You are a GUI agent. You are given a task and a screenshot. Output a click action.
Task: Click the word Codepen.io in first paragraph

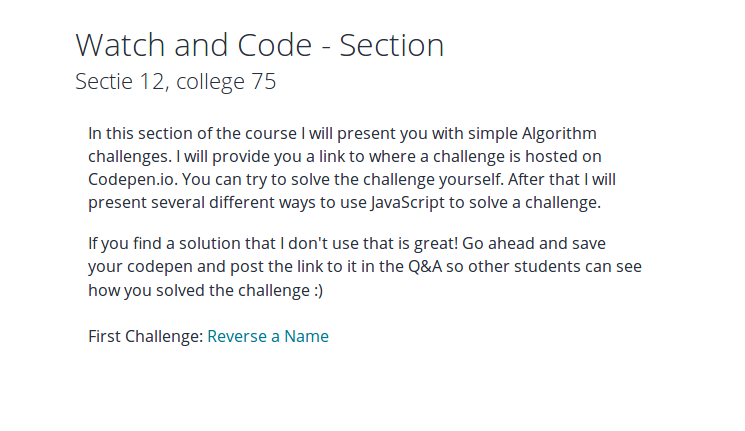click(133, 180)
